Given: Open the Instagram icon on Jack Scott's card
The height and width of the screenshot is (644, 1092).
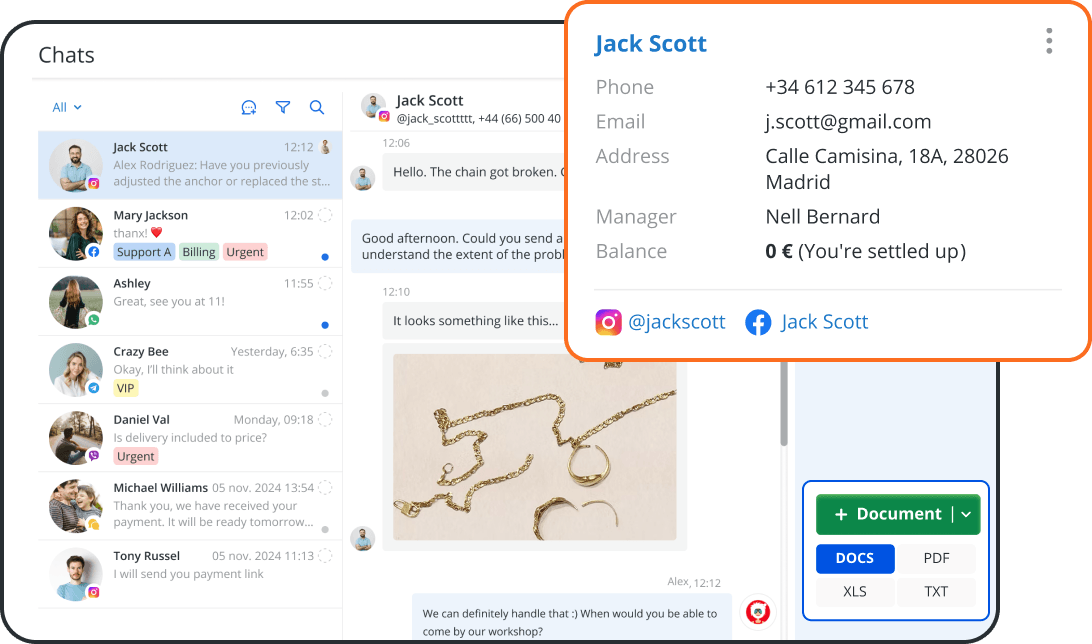Looking at the screenshot, I should point(608,321).
